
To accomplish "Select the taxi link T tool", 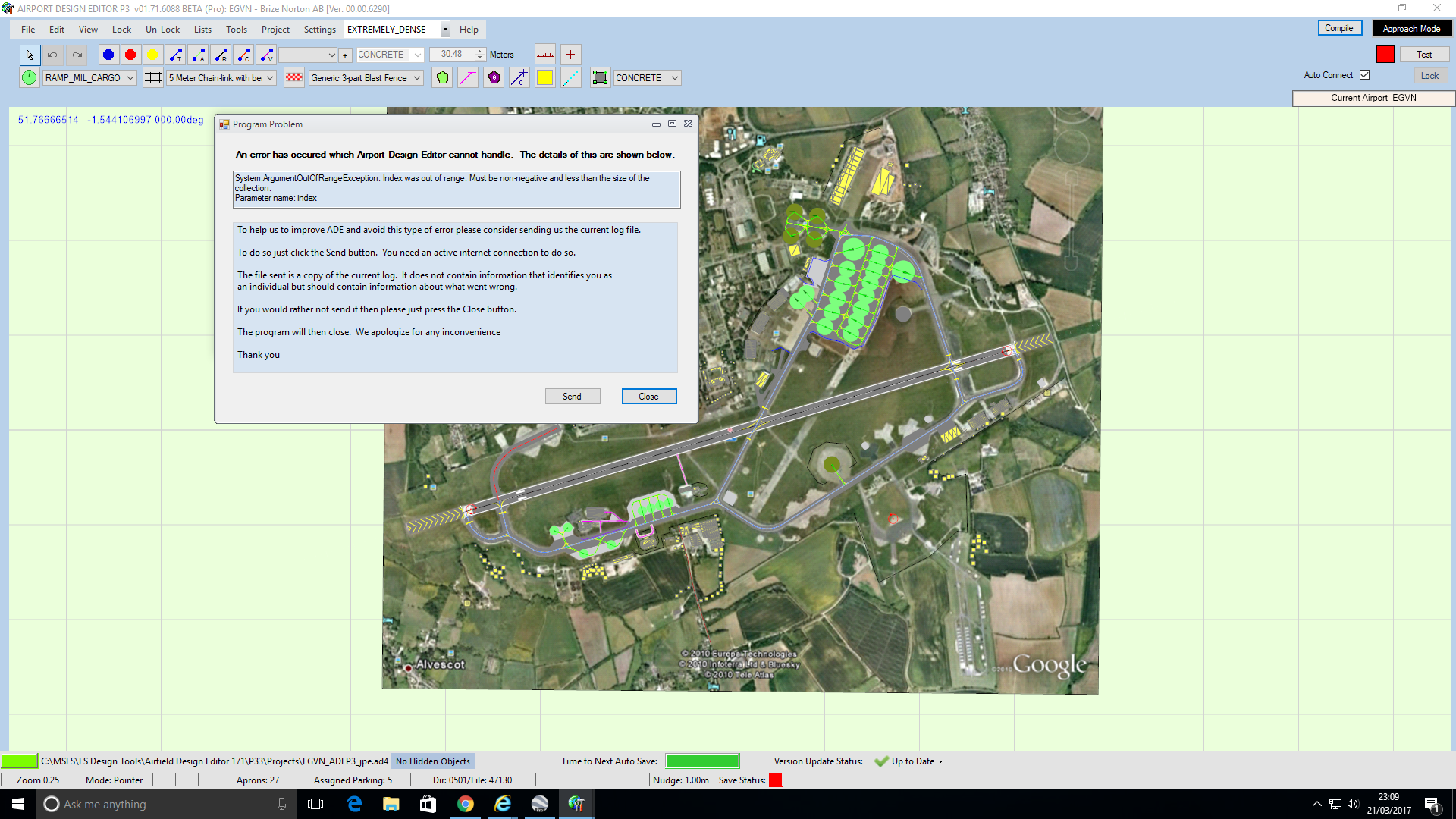I will click(176, 55).
